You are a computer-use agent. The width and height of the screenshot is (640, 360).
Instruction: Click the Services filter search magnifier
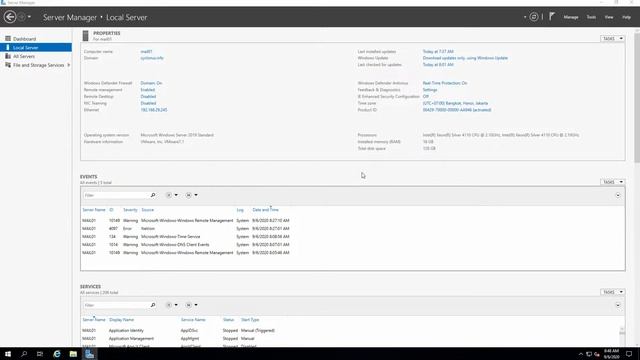tap(153, 305)
